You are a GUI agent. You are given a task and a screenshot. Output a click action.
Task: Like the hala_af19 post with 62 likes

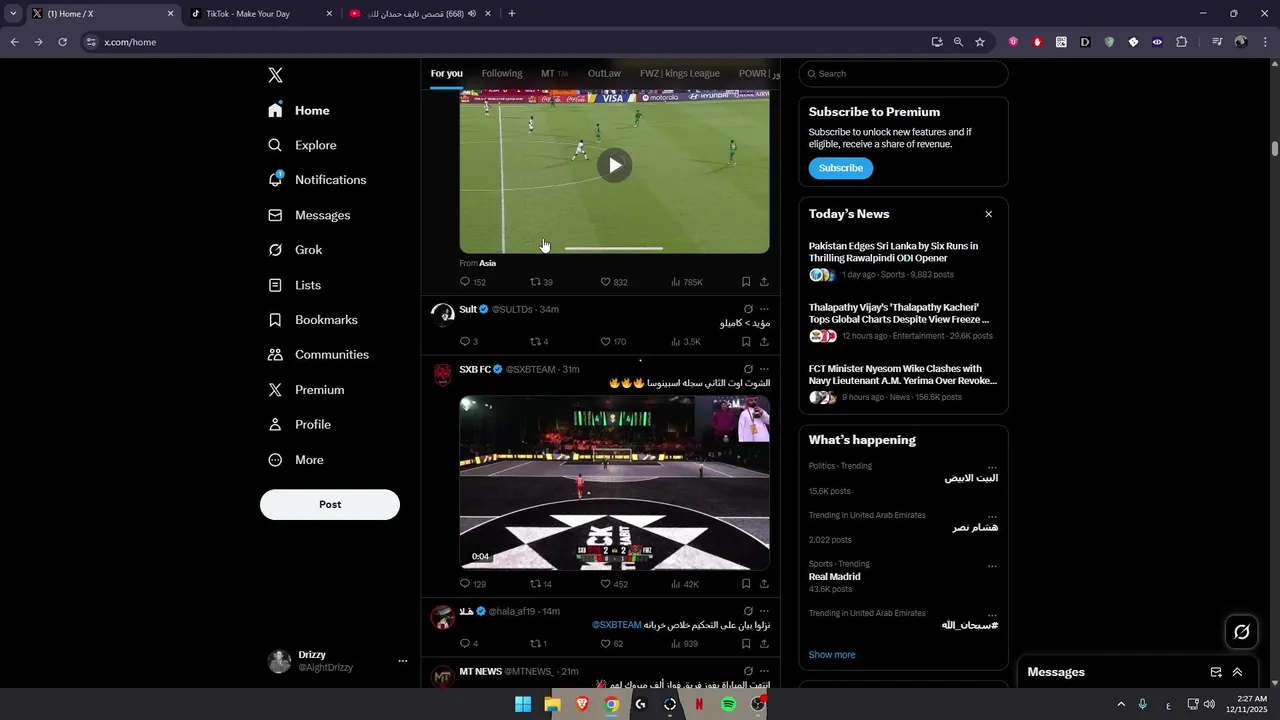pos(611,644)
